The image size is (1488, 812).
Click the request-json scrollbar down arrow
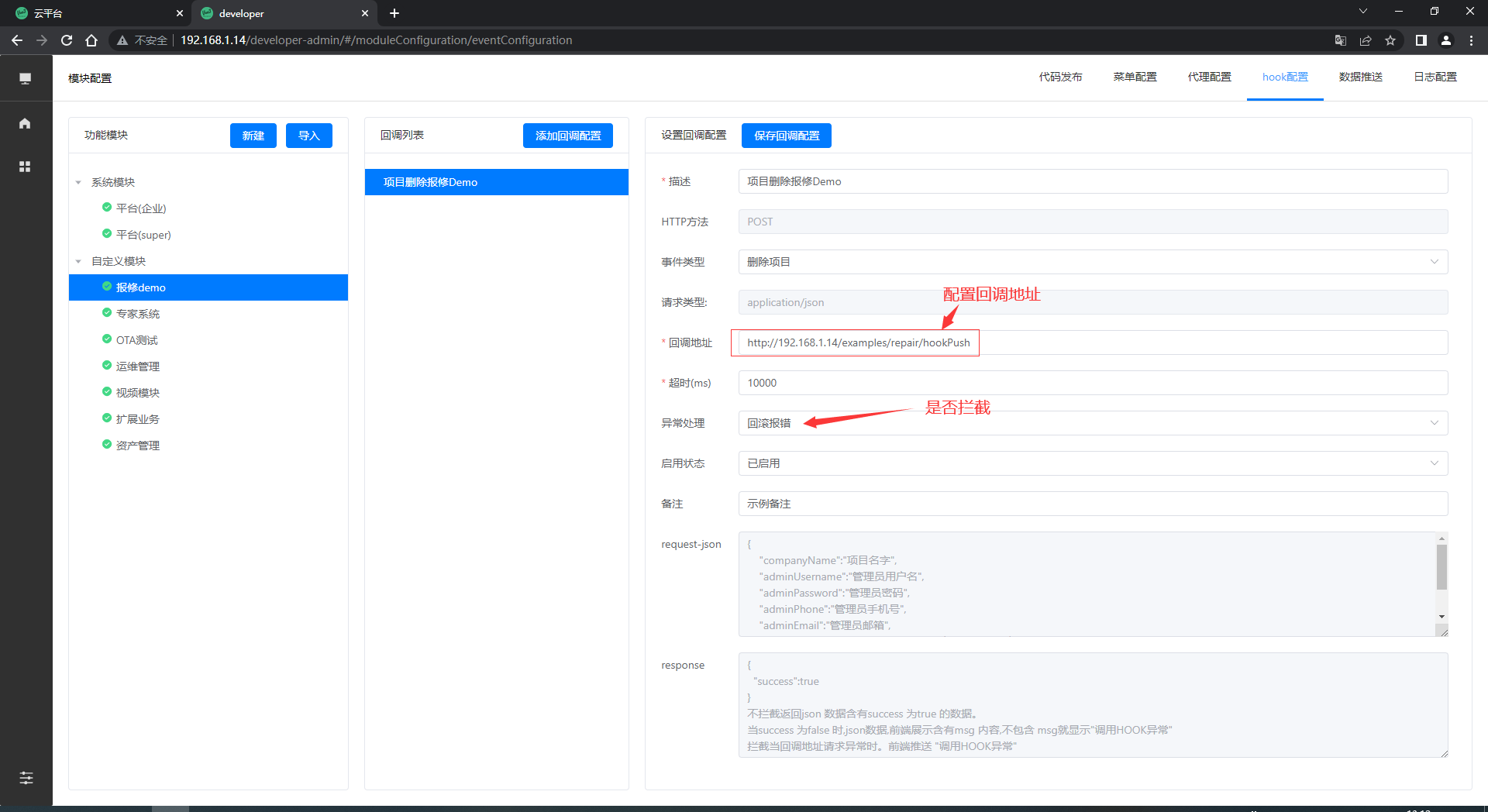click(1441, 617)
